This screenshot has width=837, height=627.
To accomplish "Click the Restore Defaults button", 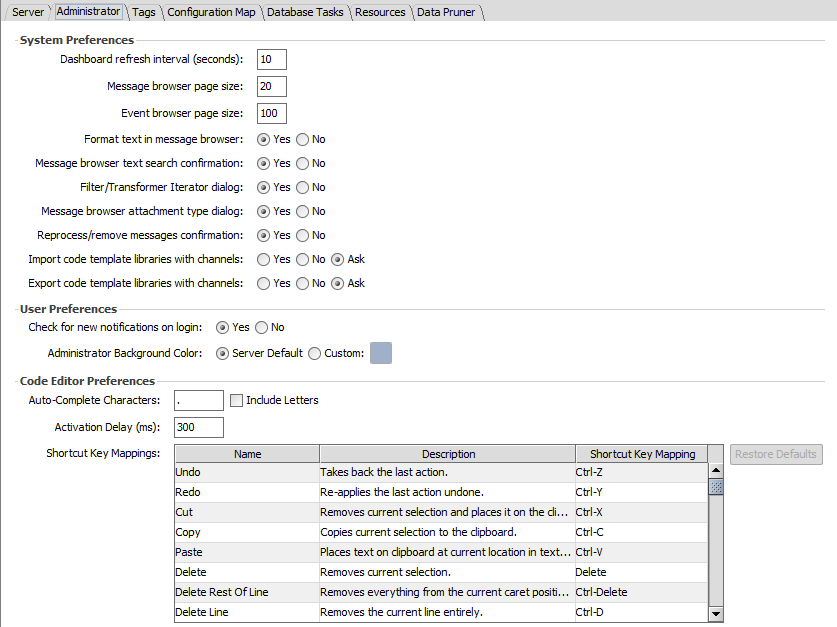I will pyautogui.click(x=776, y=454).
